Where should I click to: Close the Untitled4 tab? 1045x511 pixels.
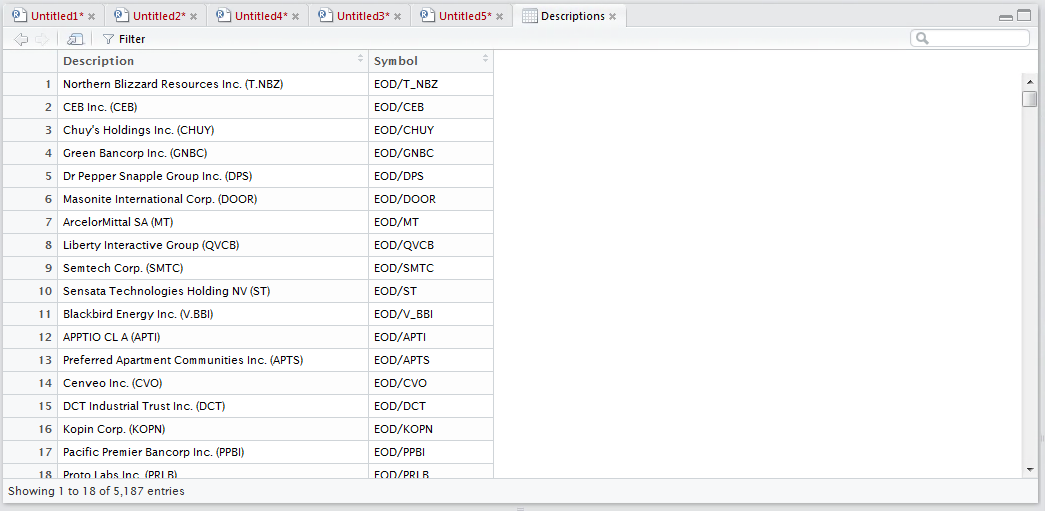(295, 17)
